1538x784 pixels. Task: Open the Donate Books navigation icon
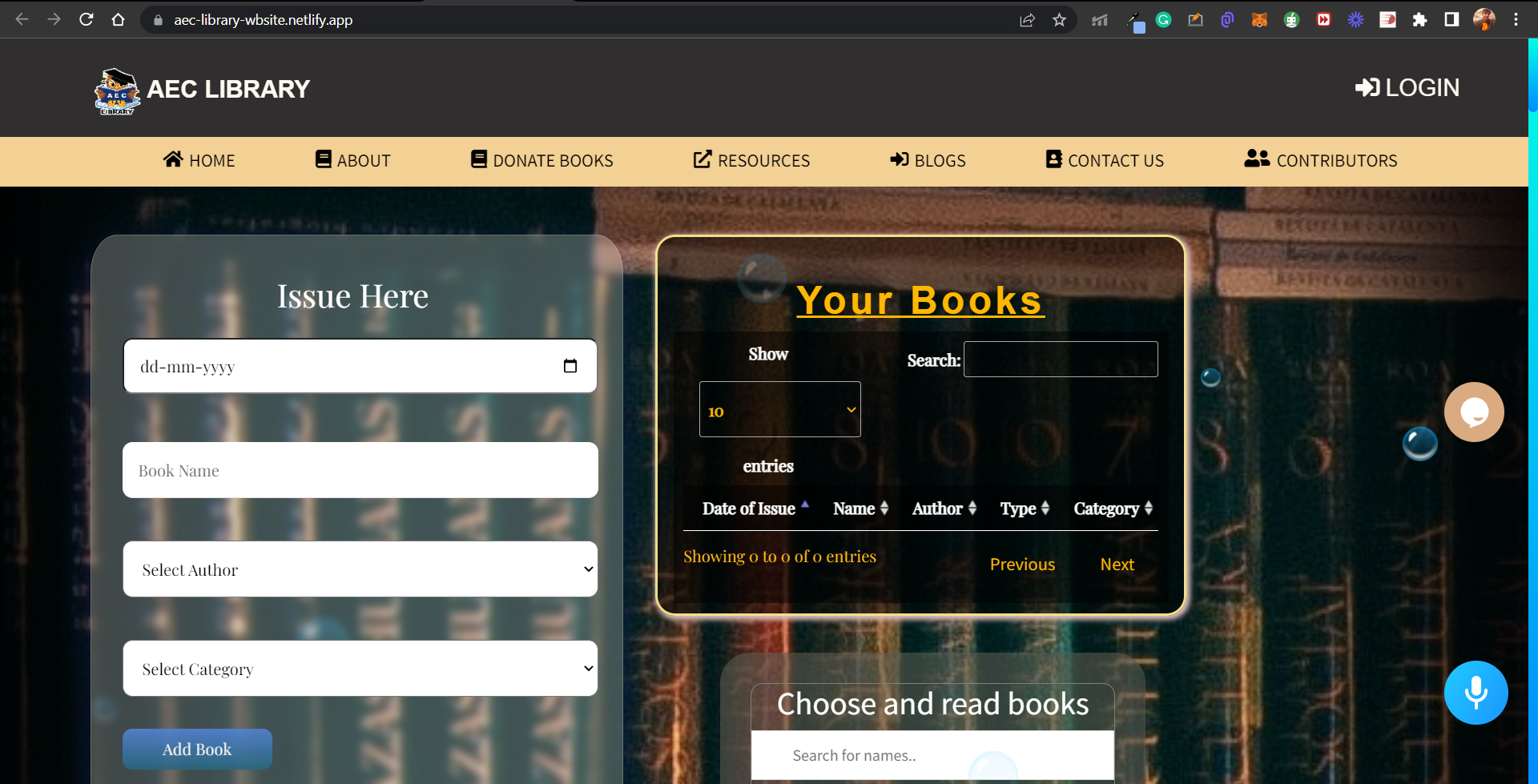point(479,159)
